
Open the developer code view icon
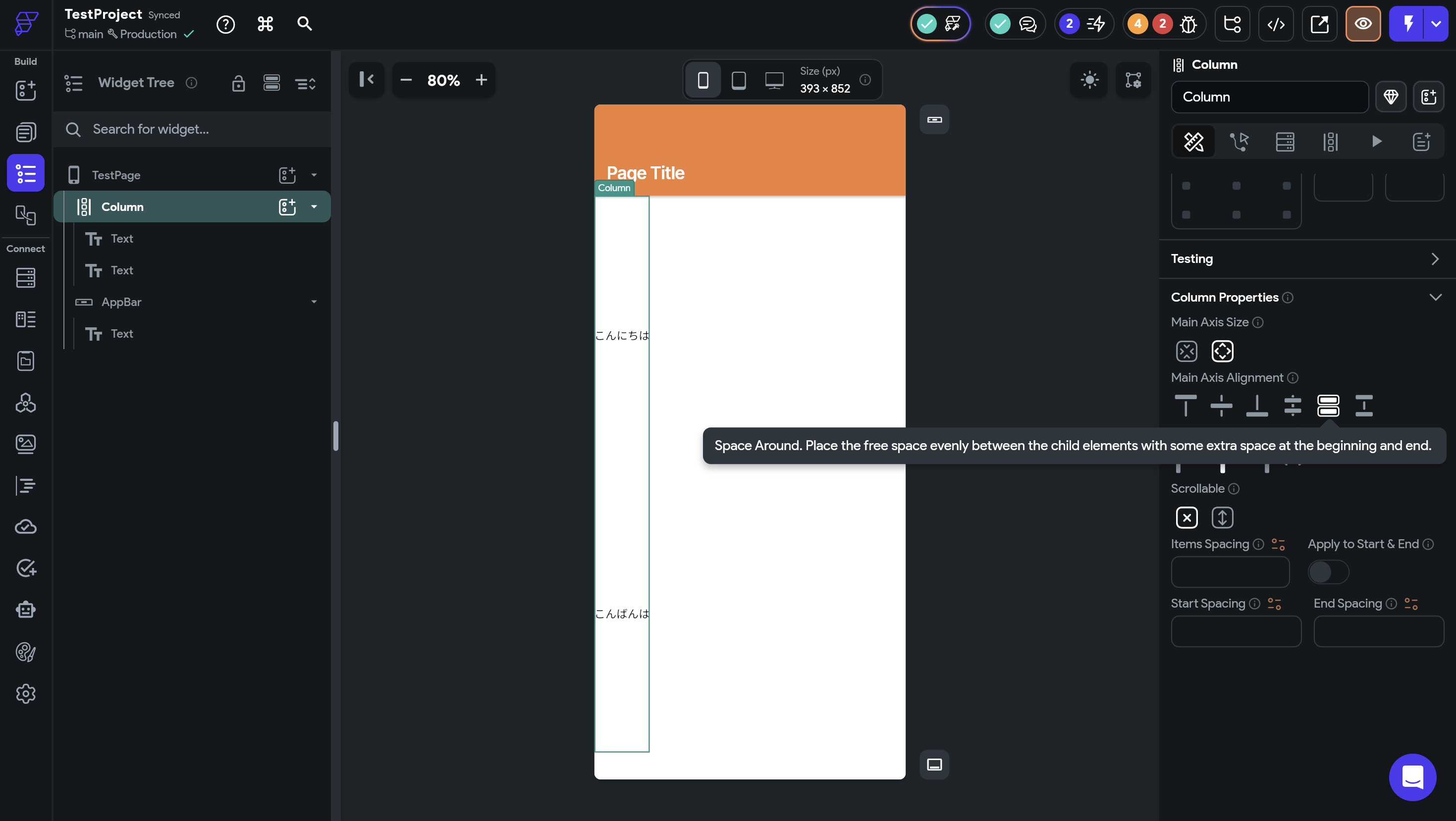coord(1276,24)
